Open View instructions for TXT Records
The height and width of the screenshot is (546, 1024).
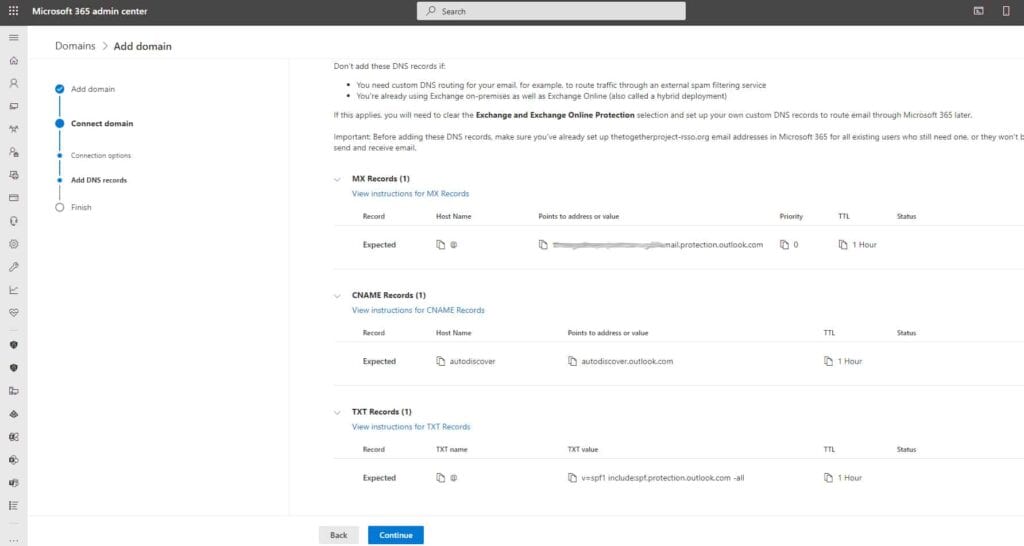(411, 427)
